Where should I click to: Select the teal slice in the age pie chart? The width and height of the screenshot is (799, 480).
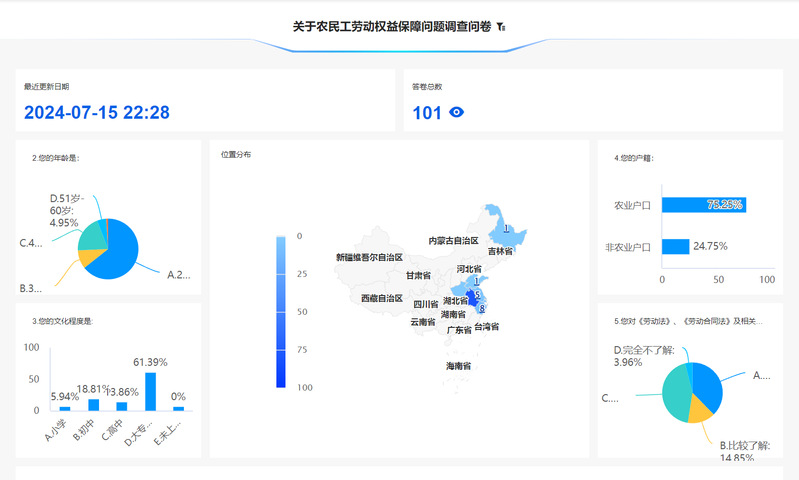click(x=92, y=234)
